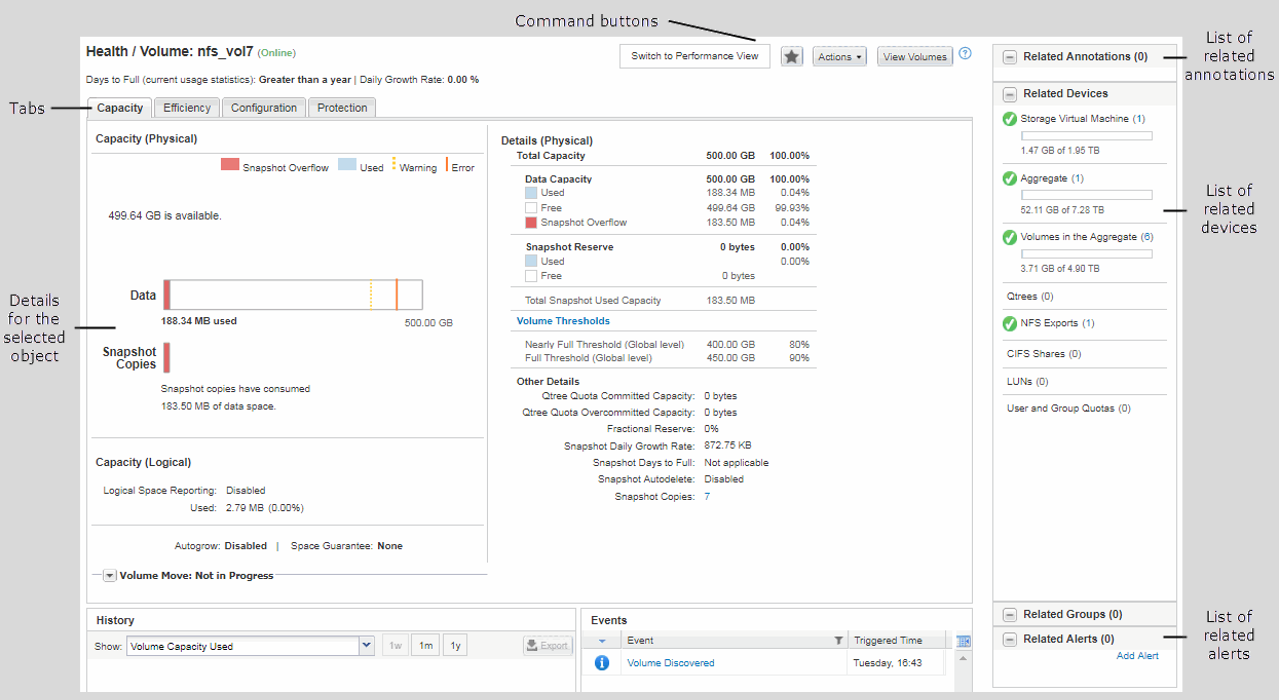Click the Add Alert link
The height and width of the screenshot is (700, 1279).
(1137, 656)
